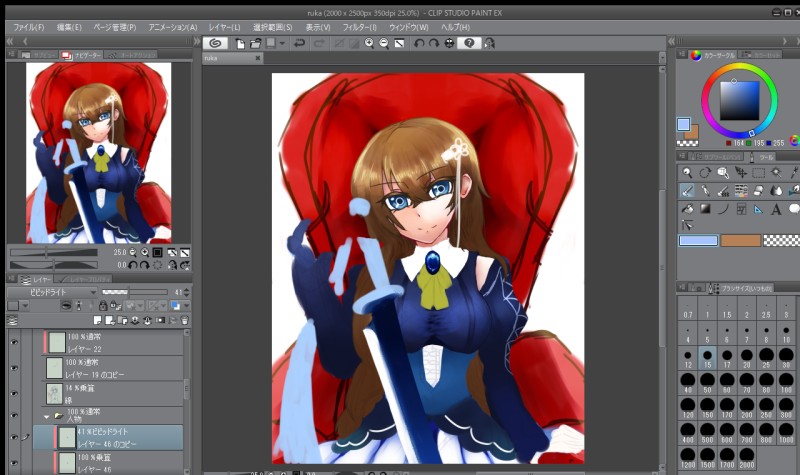Rotate canvas right in top toolbar
800x475 pixels.
pos(434,44)
